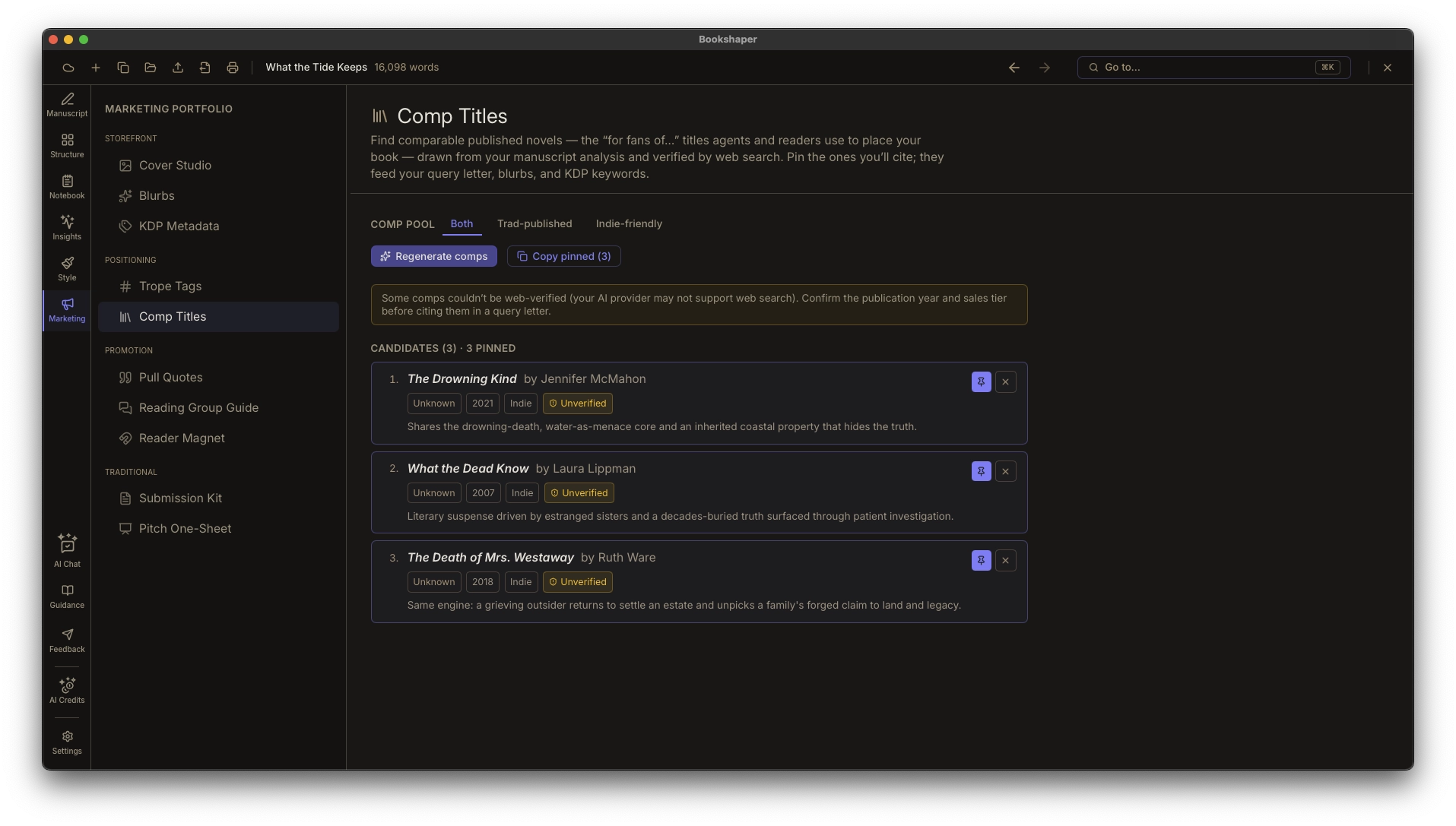1456x826 pixels.
Task: Open the Trope Tags page
Action: coord(218,286)
